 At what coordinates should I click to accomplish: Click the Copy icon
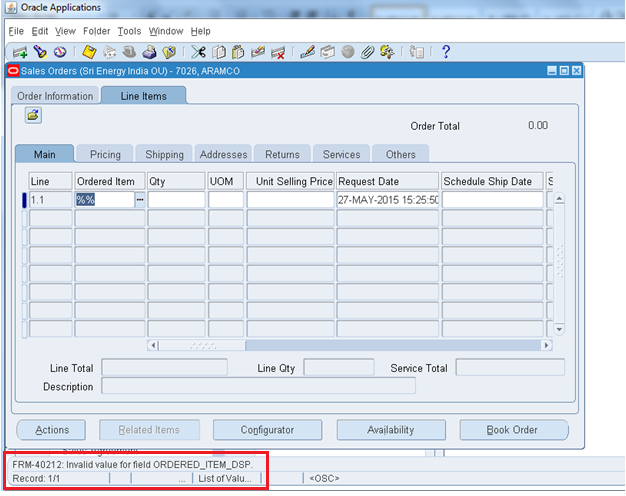pos(219,52)
